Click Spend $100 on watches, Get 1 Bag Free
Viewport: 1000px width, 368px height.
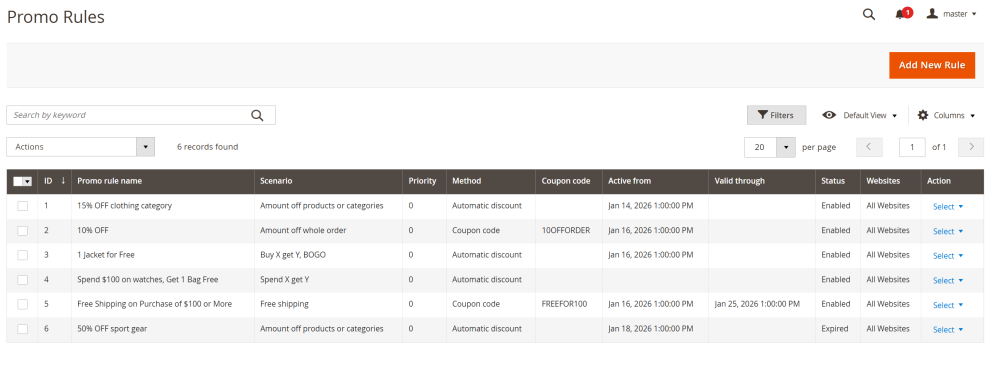point(147,280)
